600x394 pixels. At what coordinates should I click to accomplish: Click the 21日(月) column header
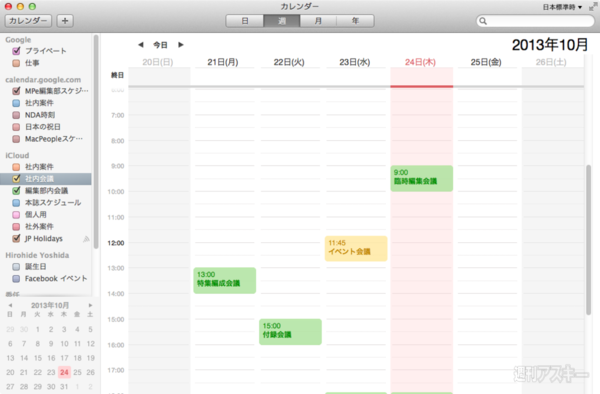coord(223,62)
